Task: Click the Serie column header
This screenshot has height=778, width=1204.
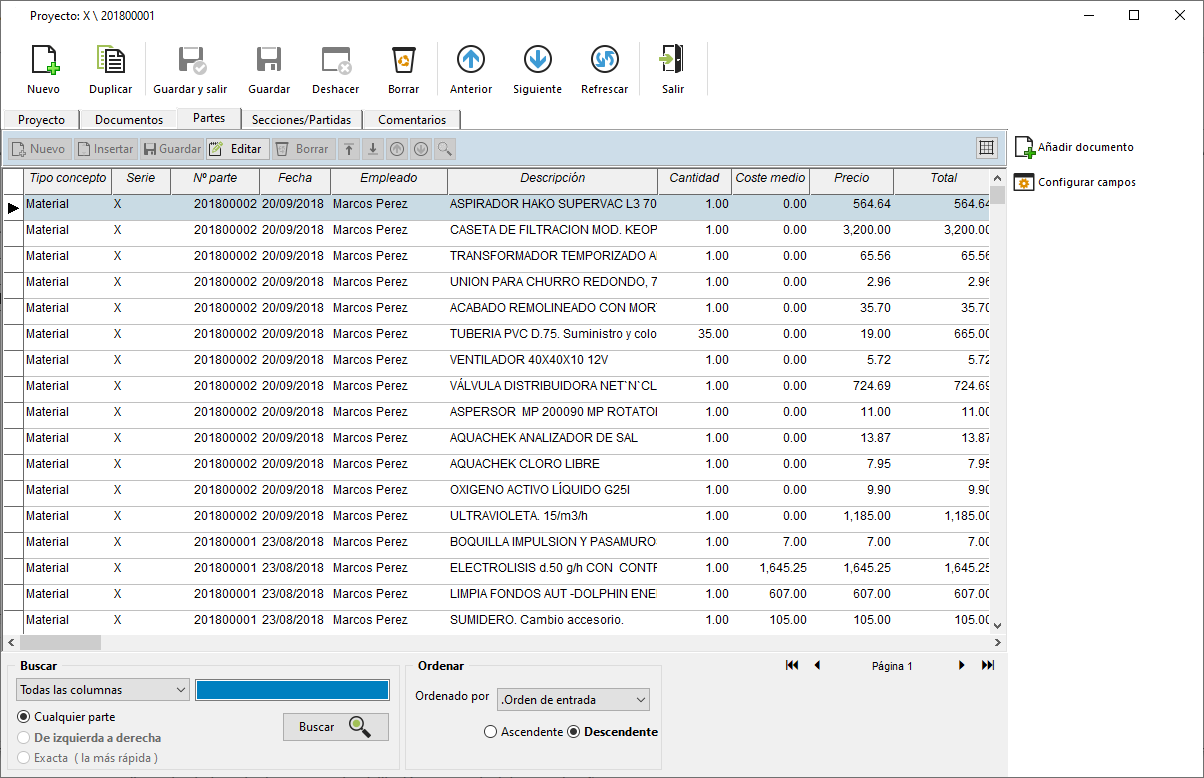Action: [141, 179]
